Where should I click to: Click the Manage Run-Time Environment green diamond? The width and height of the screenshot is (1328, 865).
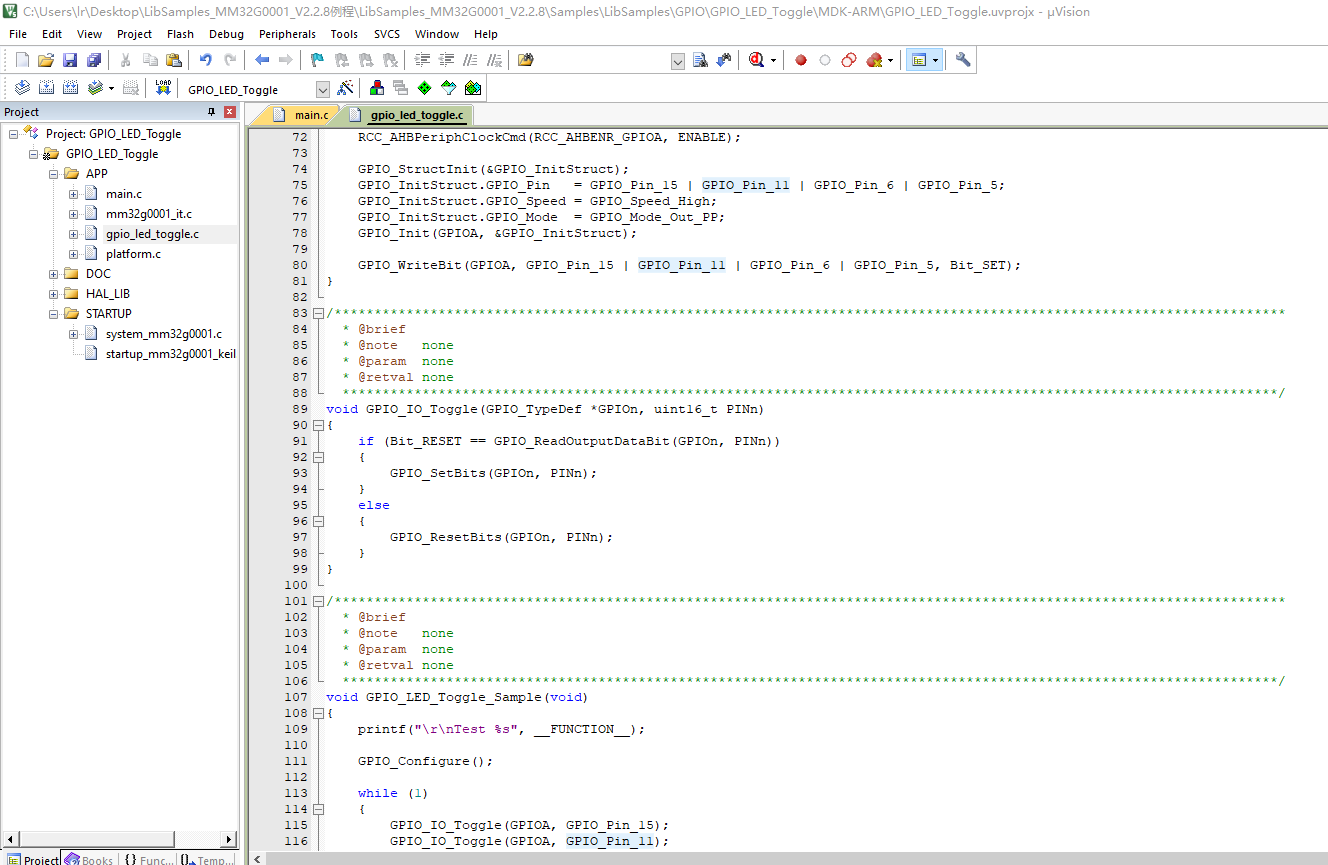[425, 88]
